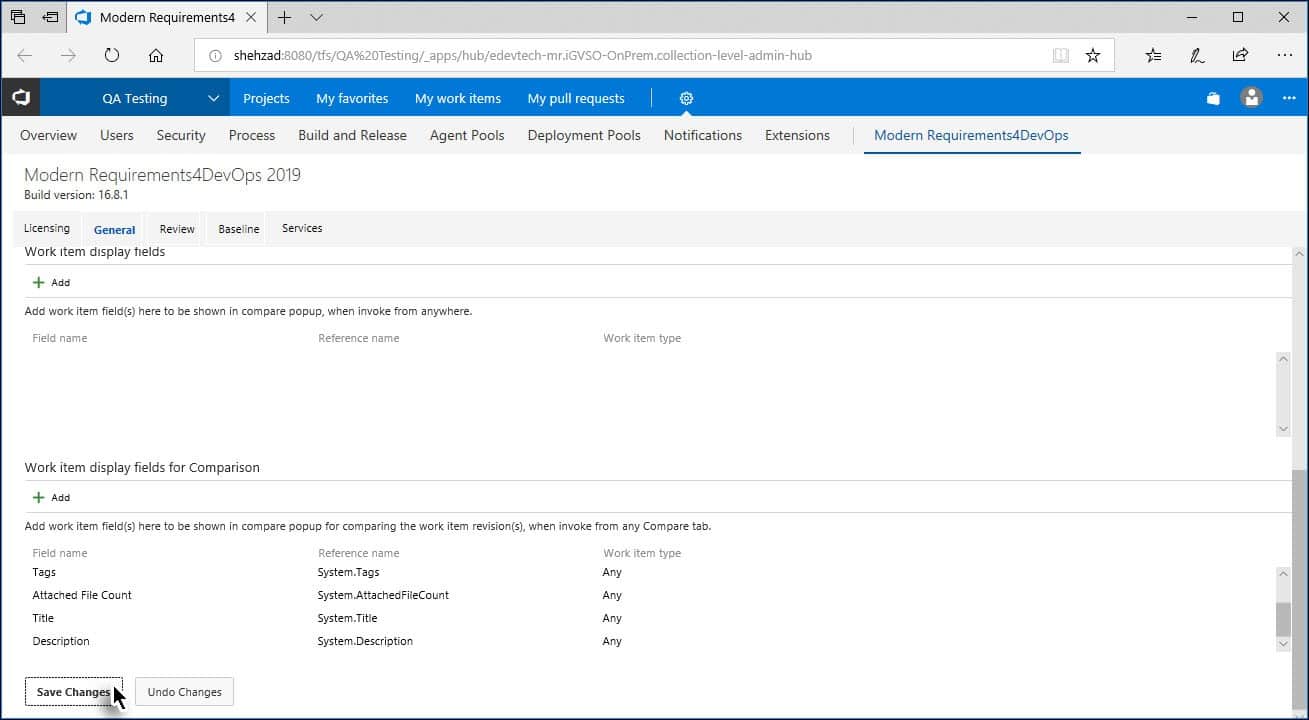Image resolution: width=1309 pixels, height=720 pixels.
Task: Select the Tags field row
Action: (x=650, y=572)
